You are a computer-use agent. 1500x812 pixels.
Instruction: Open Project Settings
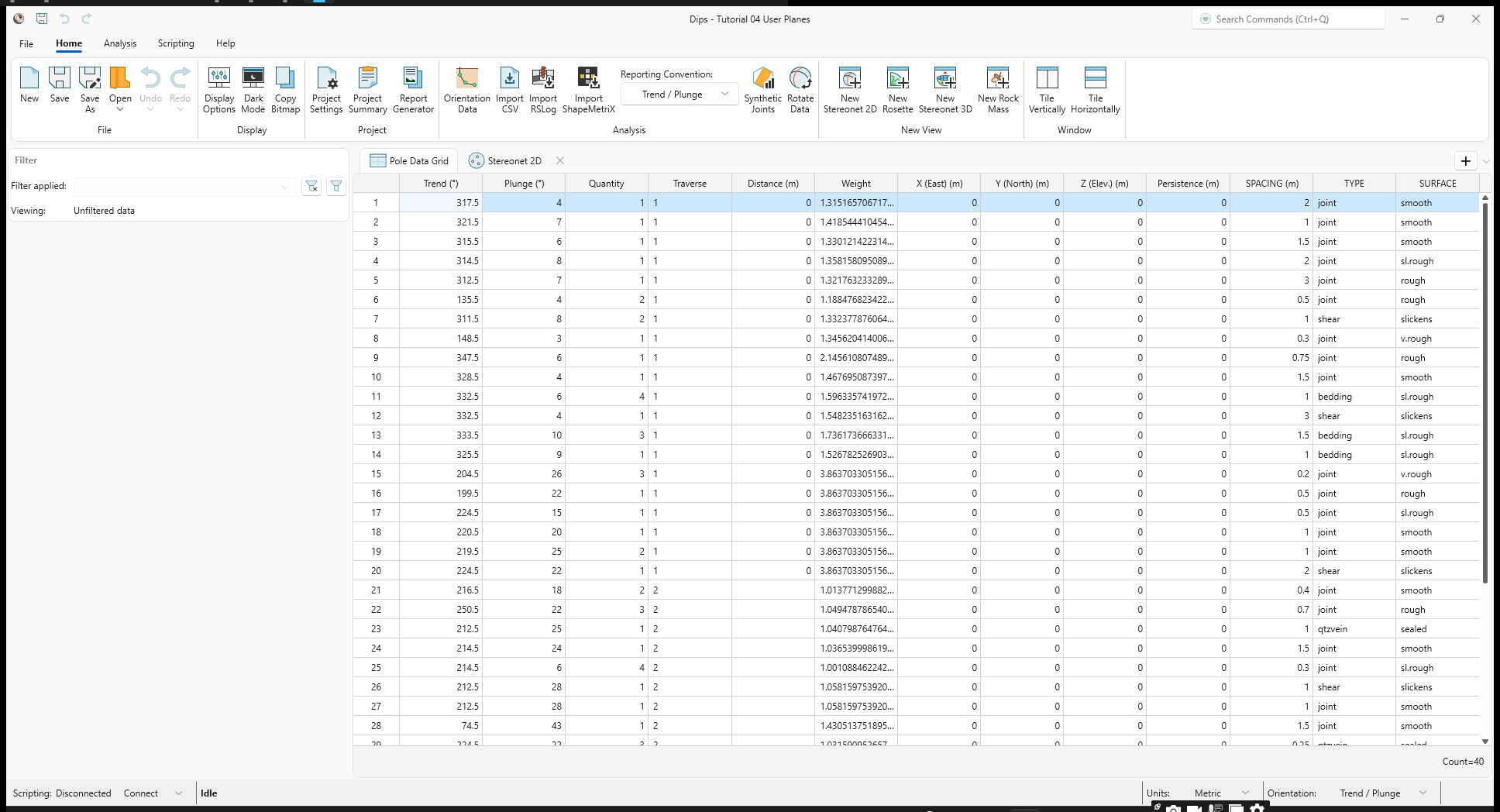(x=326, y=90)
